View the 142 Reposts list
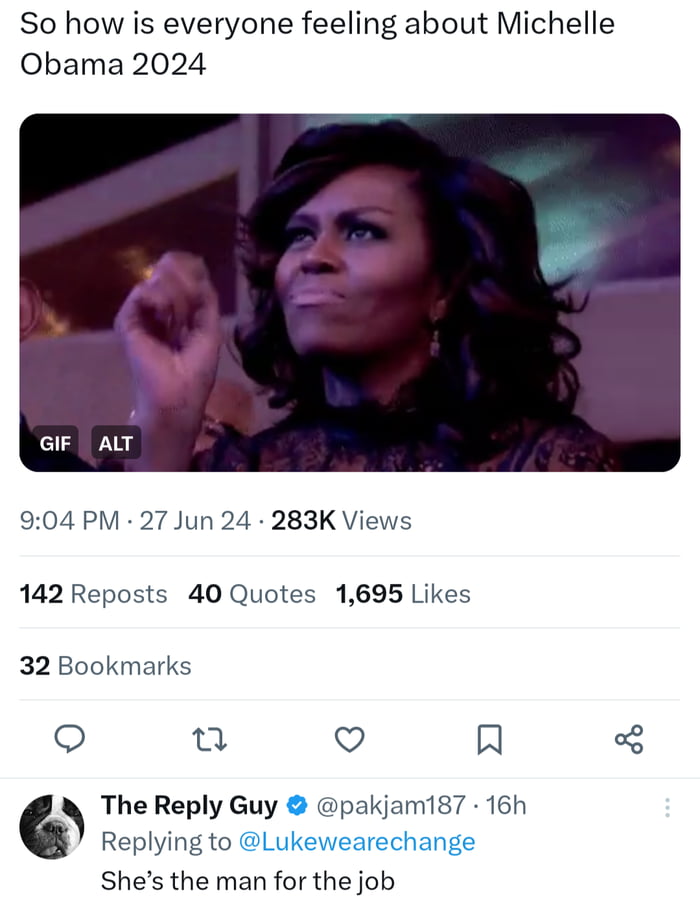 tap(94, 594)
